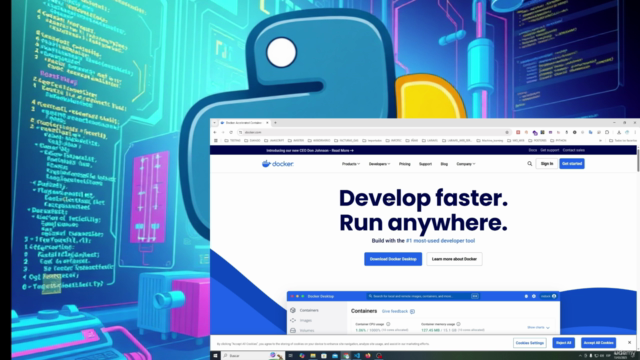This screenshot has height=360, width=640.
Task: Open a new browser tab with plus icon
Action: tap(276, 122)
